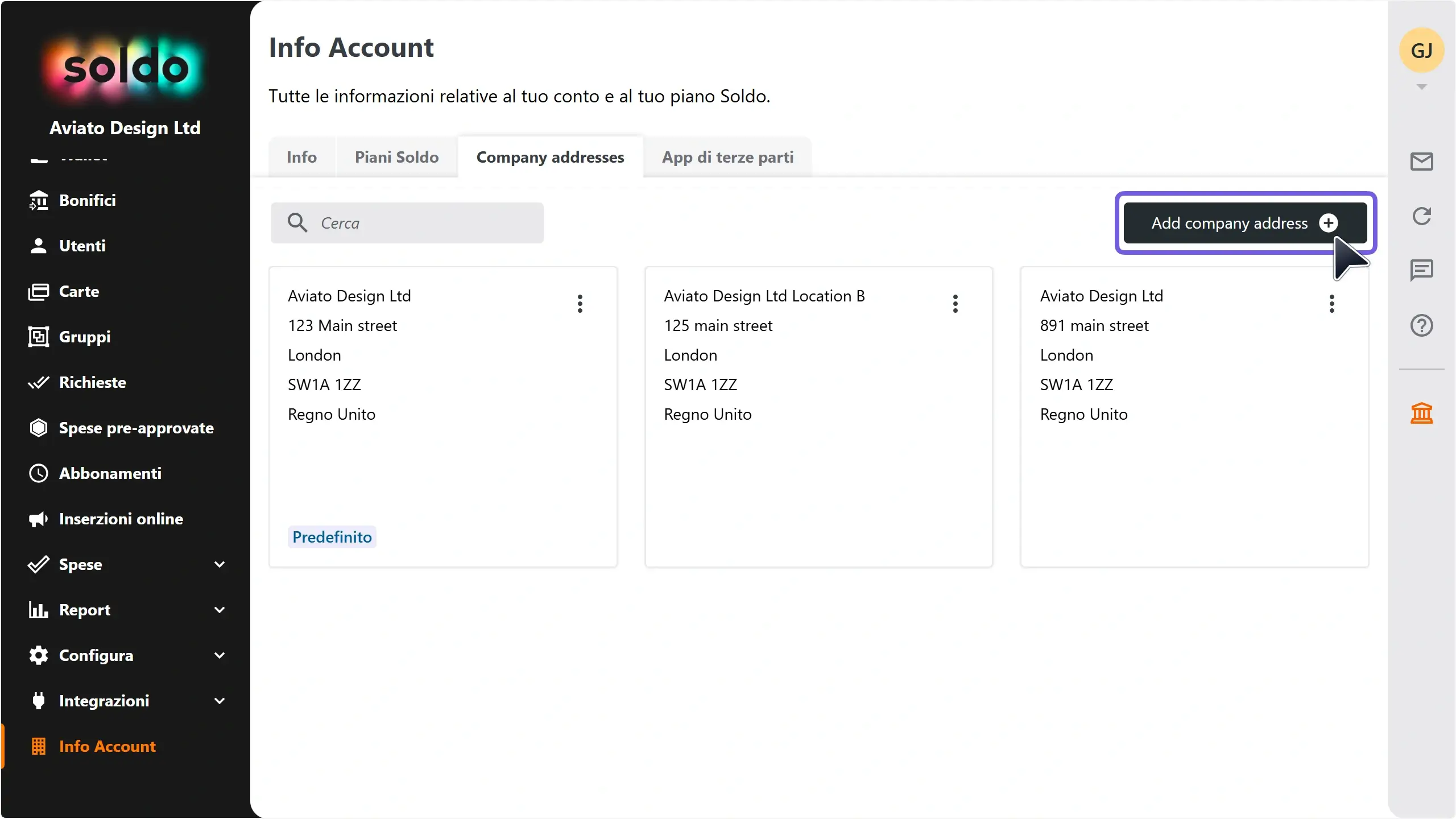Go to Utenti in the sidebar
This screenshot has width=1456, height=819.
125,246
